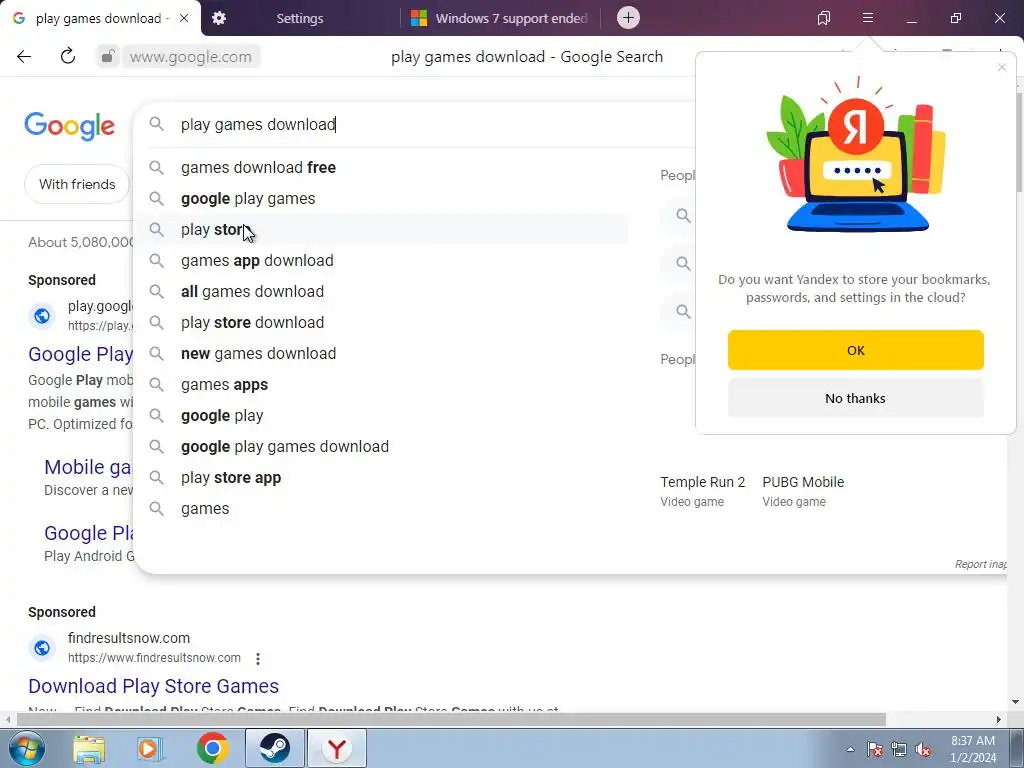Select the play store app suggestion
Image resolution: width=1024 pixels, height=768 pixels.
(x=383, y=478)
